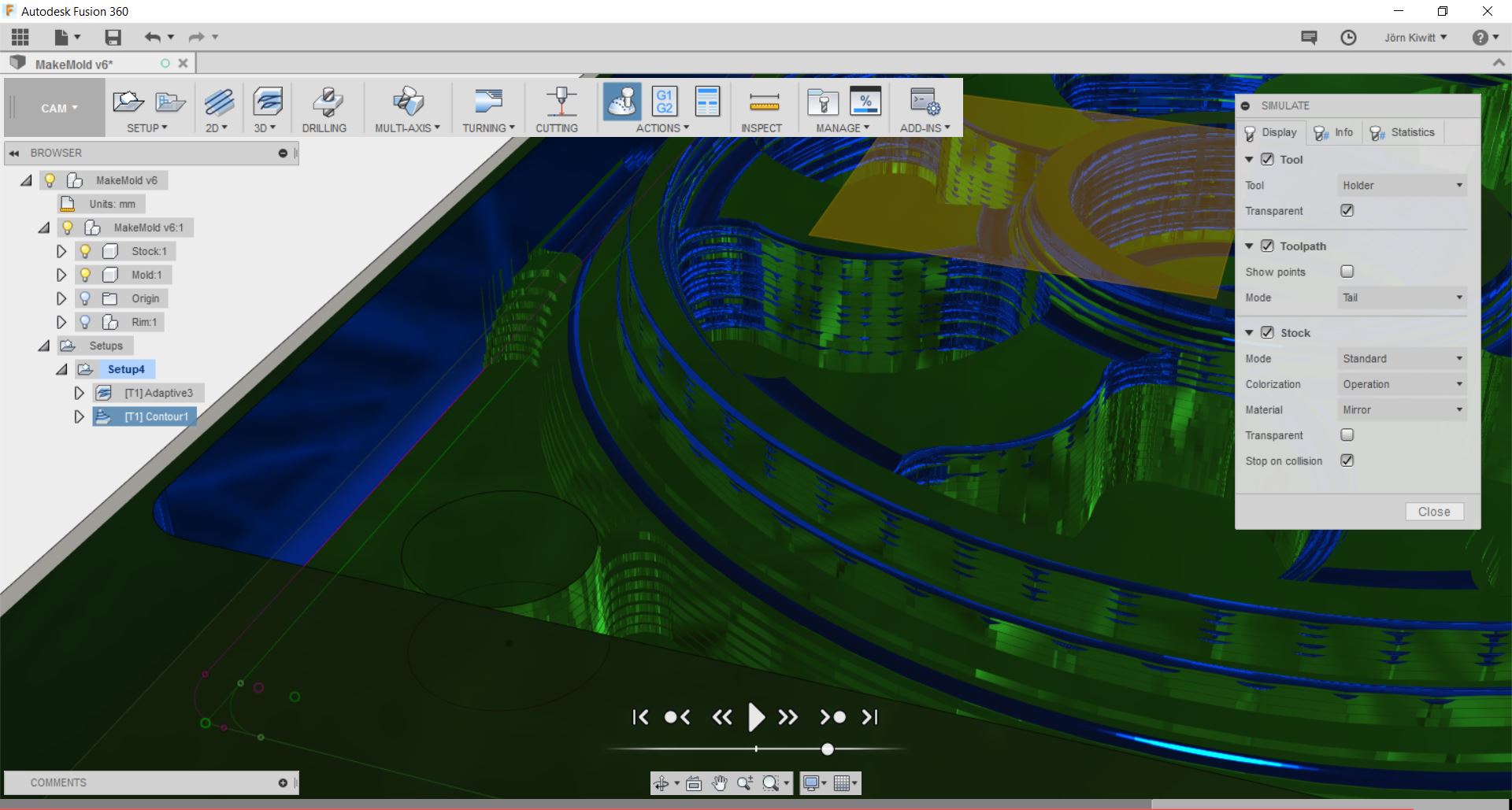Click the Post Process G1 G2 icon
1512x810 pixels.
665,102
